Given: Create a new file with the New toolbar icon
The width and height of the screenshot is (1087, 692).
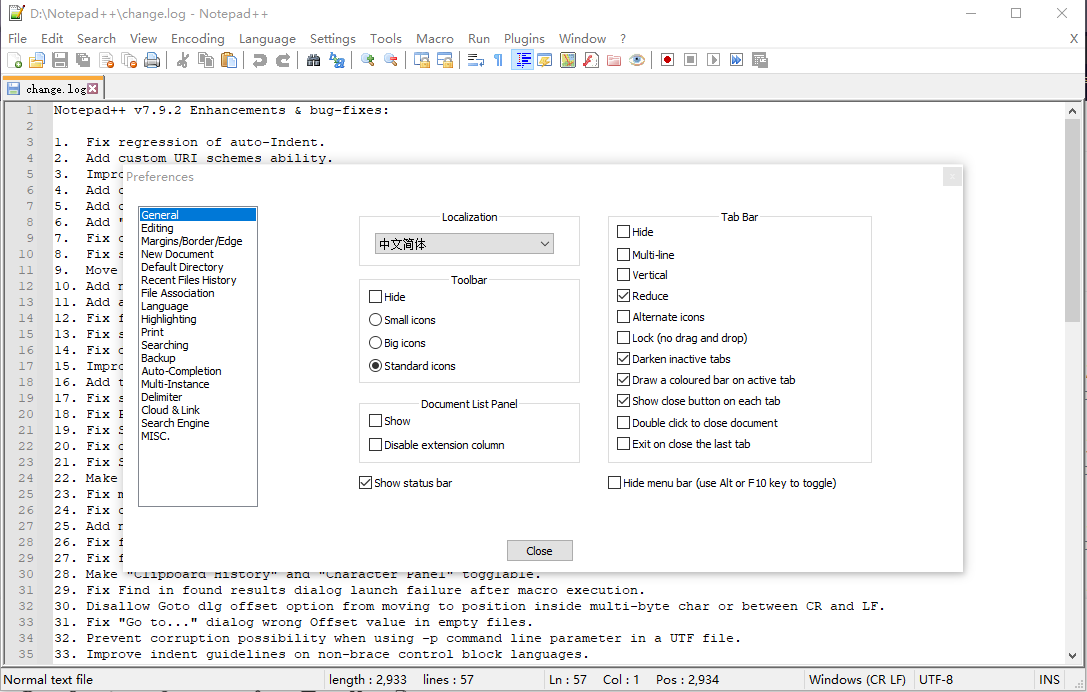Looking at the screenshot, I should [15, 60].
